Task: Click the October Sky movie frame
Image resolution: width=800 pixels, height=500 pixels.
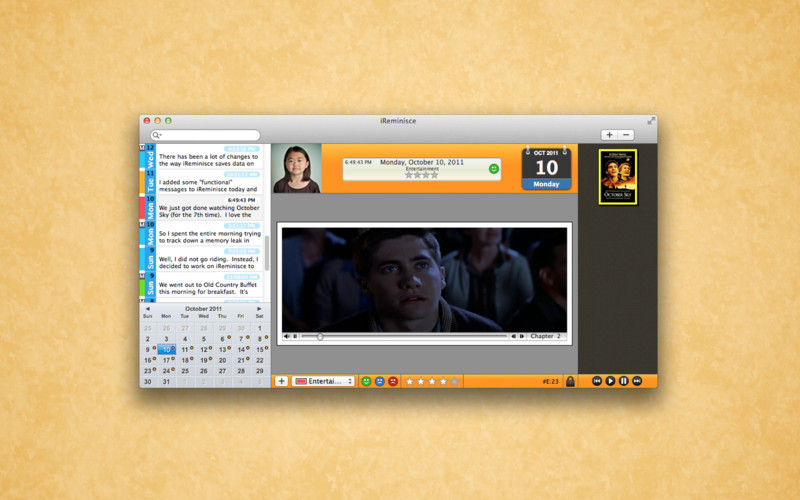Action: tap(424, 280)
